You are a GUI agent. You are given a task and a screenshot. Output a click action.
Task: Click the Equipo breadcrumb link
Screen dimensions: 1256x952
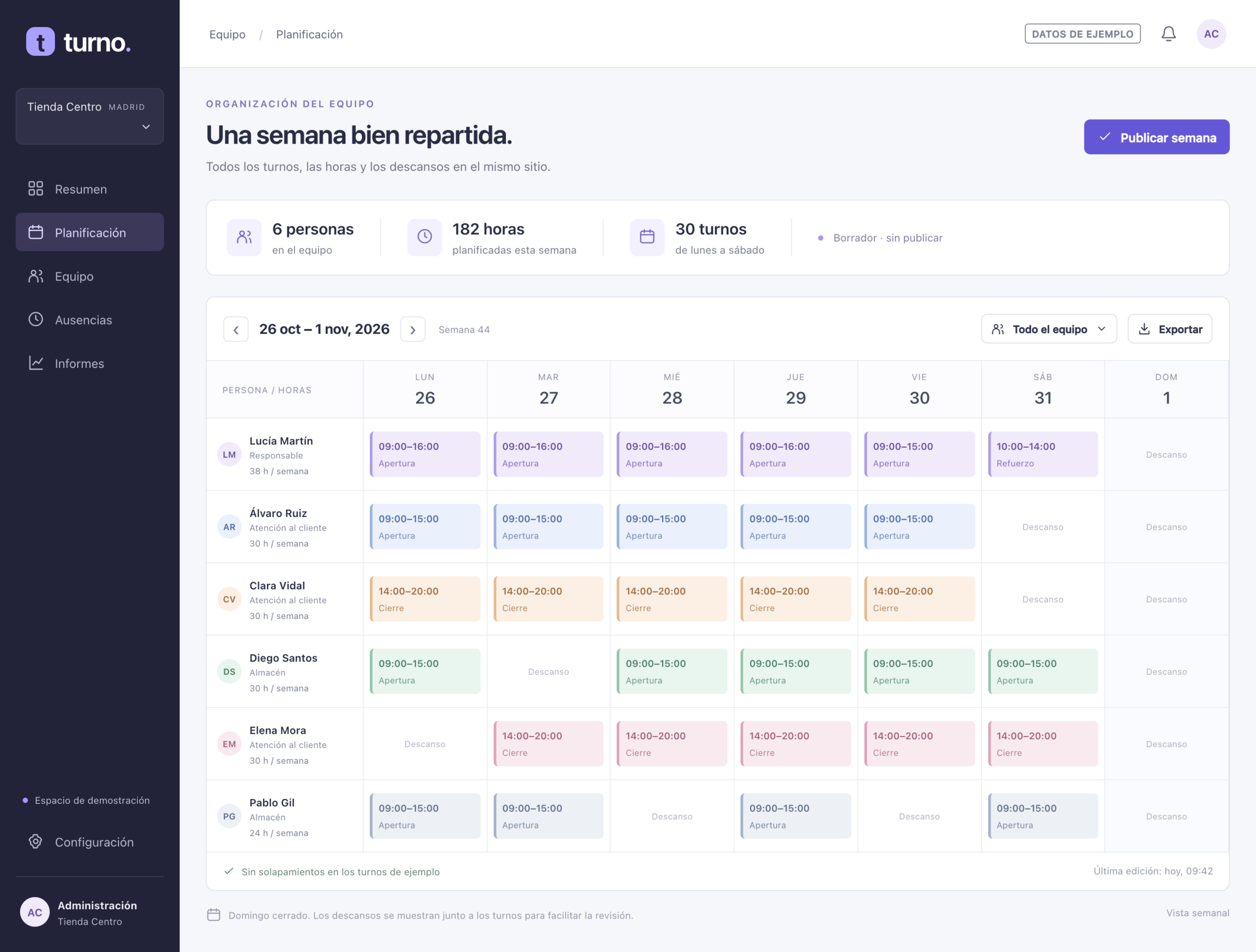point(227,34)
